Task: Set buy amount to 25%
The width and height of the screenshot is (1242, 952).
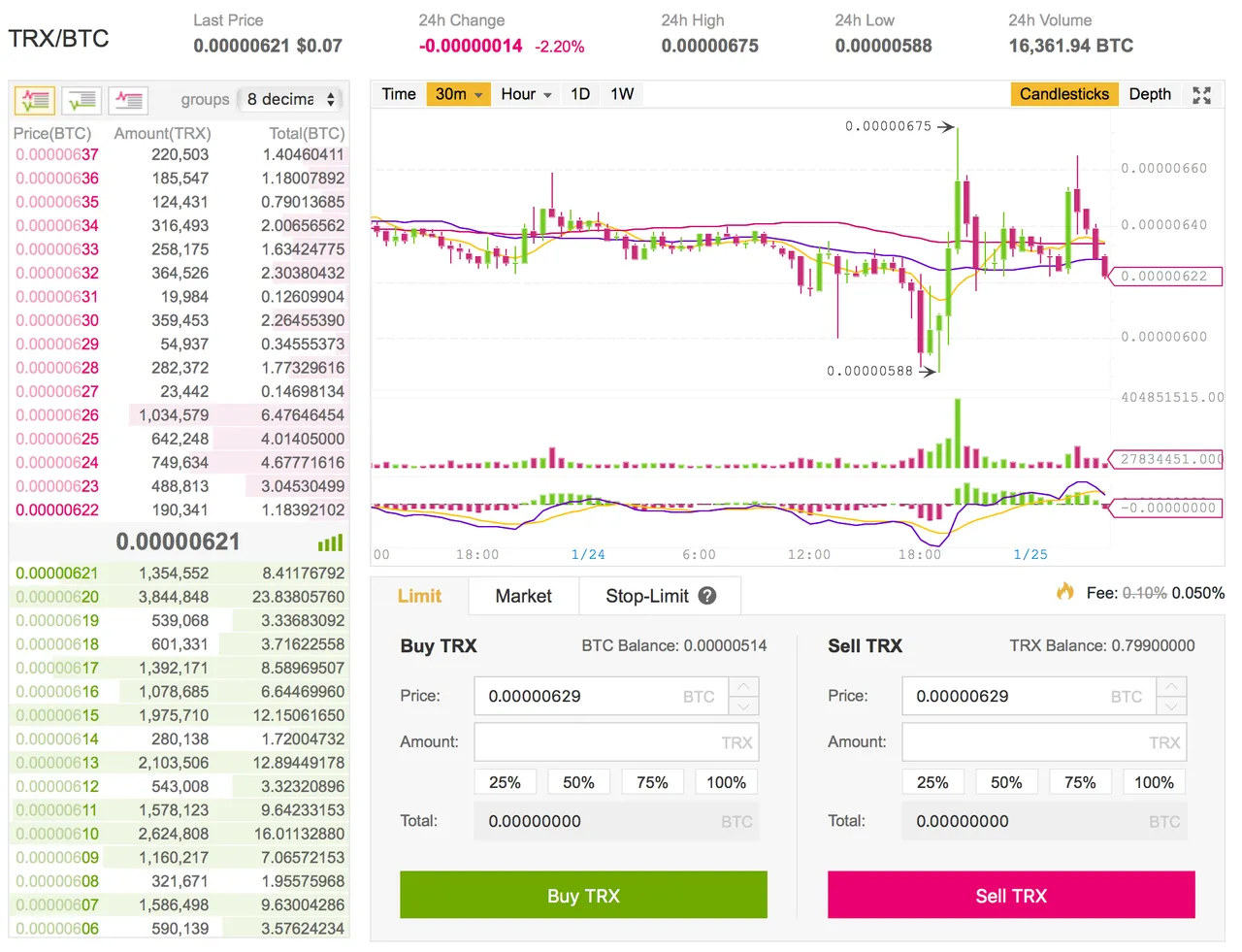Action: pyautogui.click(x=505, y=782)
